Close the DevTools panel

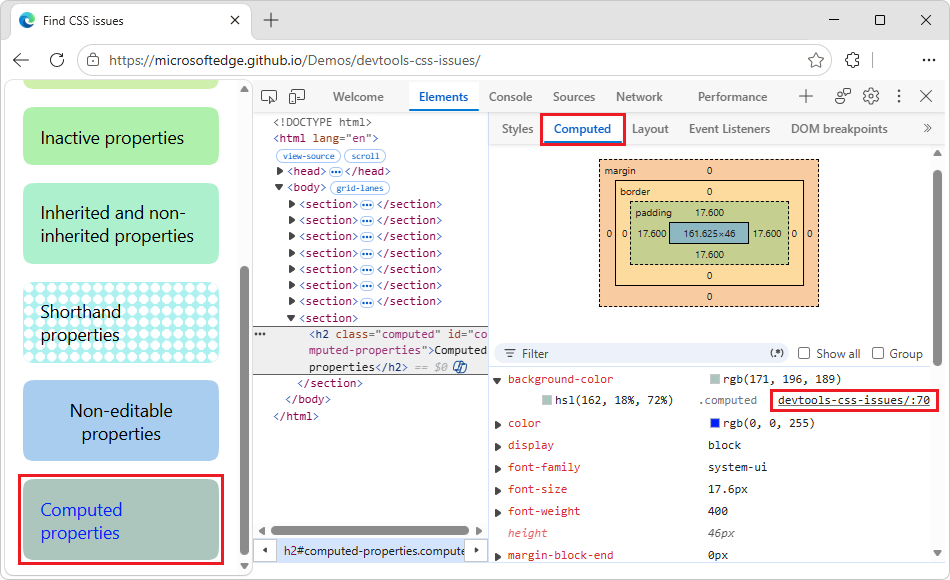click(x=926, y=96)
